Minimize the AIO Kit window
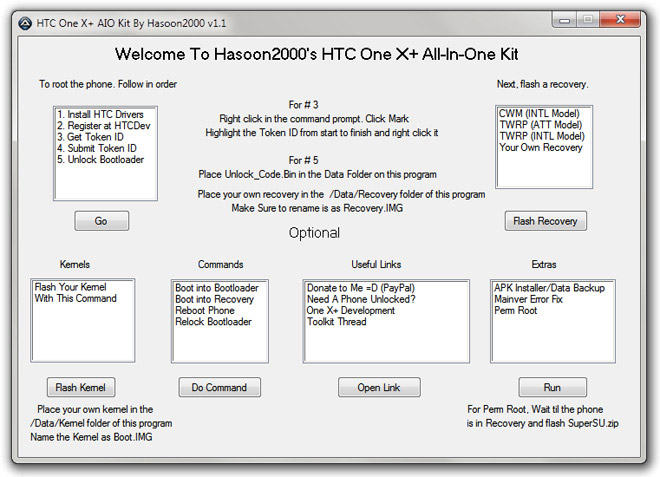This screenshot has width=660, height=477. (x=564, y=20)
